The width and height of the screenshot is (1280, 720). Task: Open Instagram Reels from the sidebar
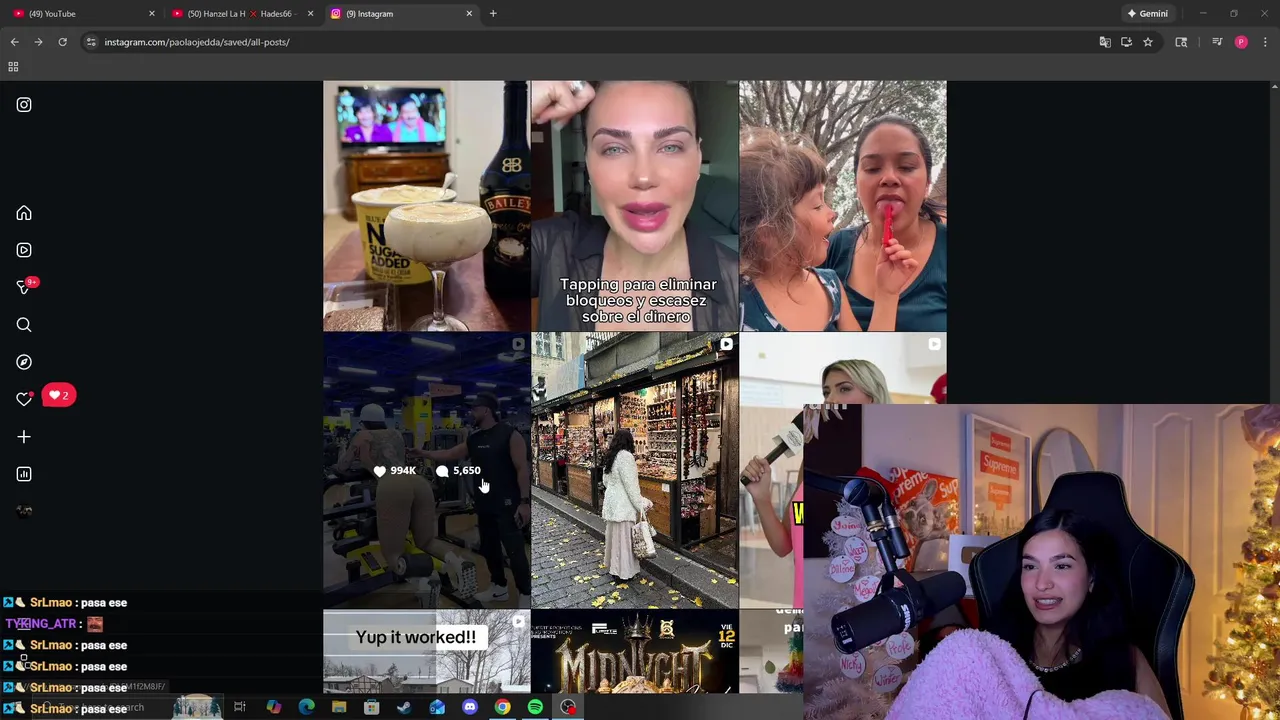(24, 250)
